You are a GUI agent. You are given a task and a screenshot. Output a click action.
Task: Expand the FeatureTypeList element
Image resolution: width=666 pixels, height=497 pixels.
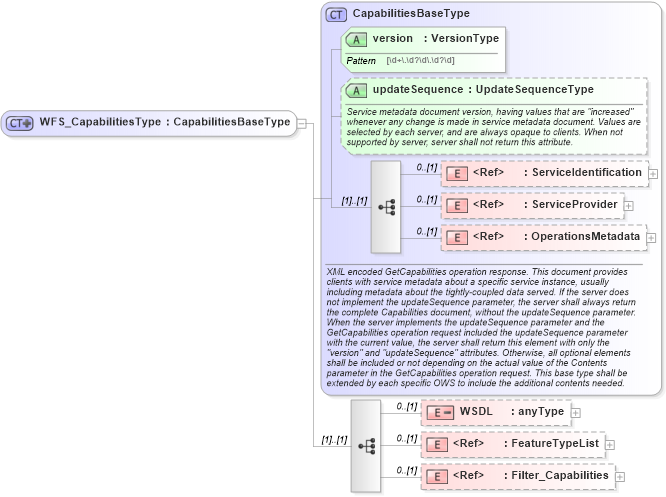tap(610, 445)
